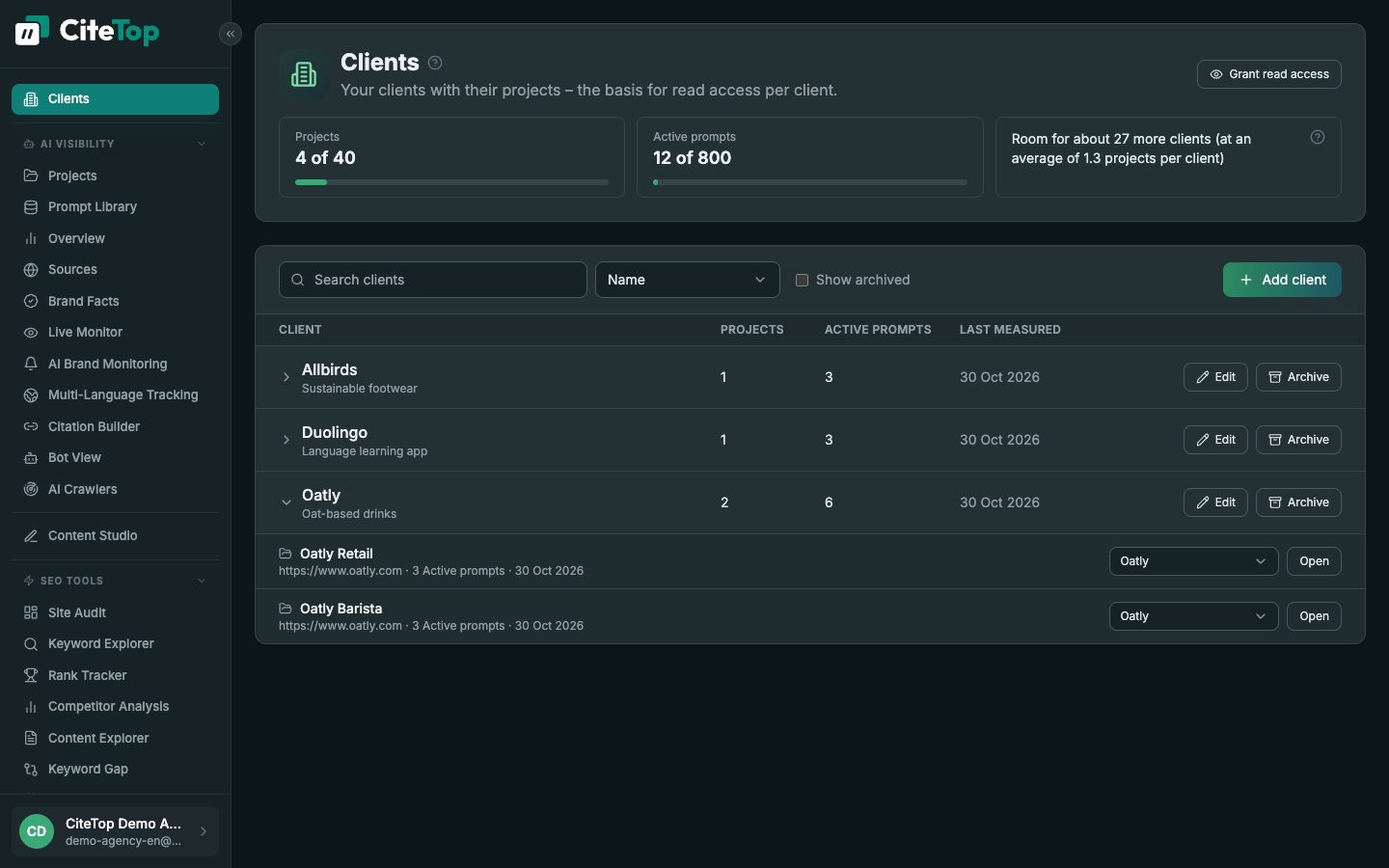Open the Oatly Barista project
Viewport: 1389px width, 868px height.
pyautogui.click(x=1314, y=616)
